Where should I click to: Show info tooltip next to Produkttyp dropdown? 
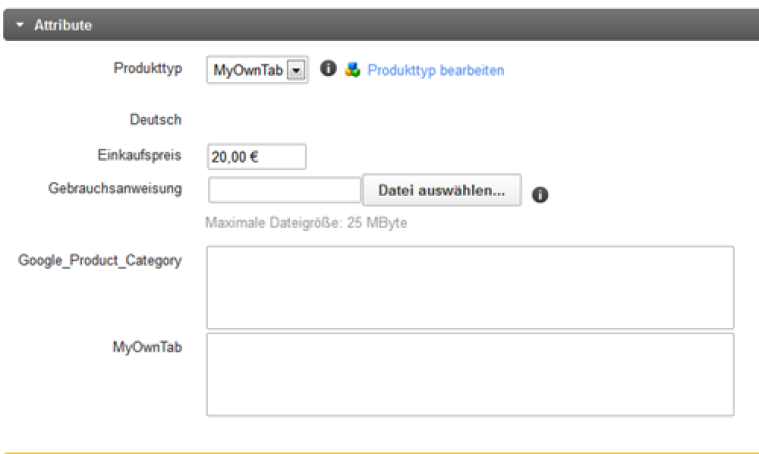[327, 70]
